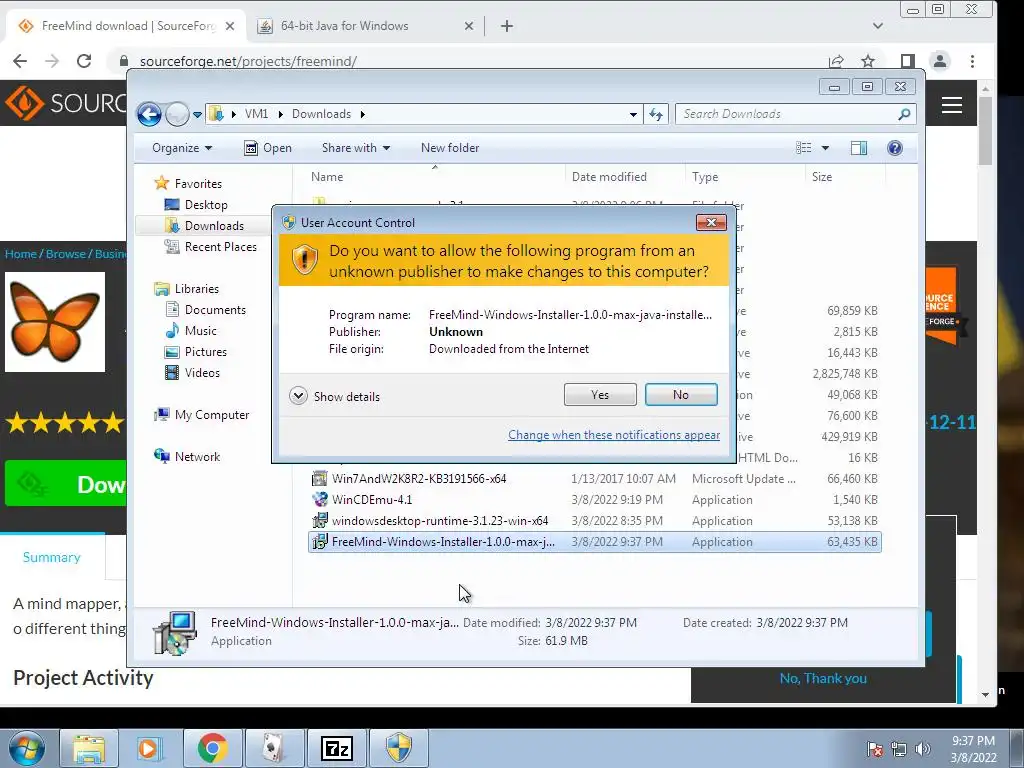Open Pictures library
This screenshot has width=1024, height=768.
(x=196, y=352)
